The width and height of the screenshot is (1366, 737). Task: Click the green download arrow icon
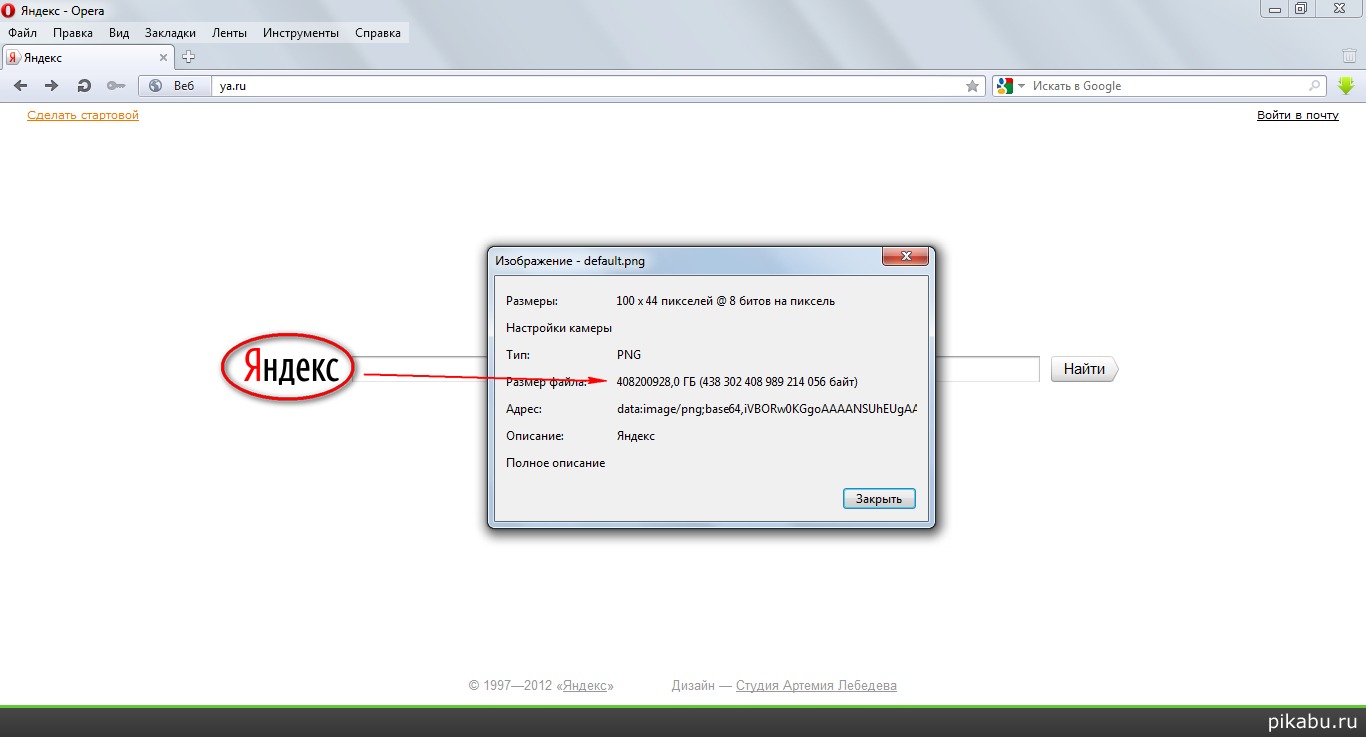1346,86
